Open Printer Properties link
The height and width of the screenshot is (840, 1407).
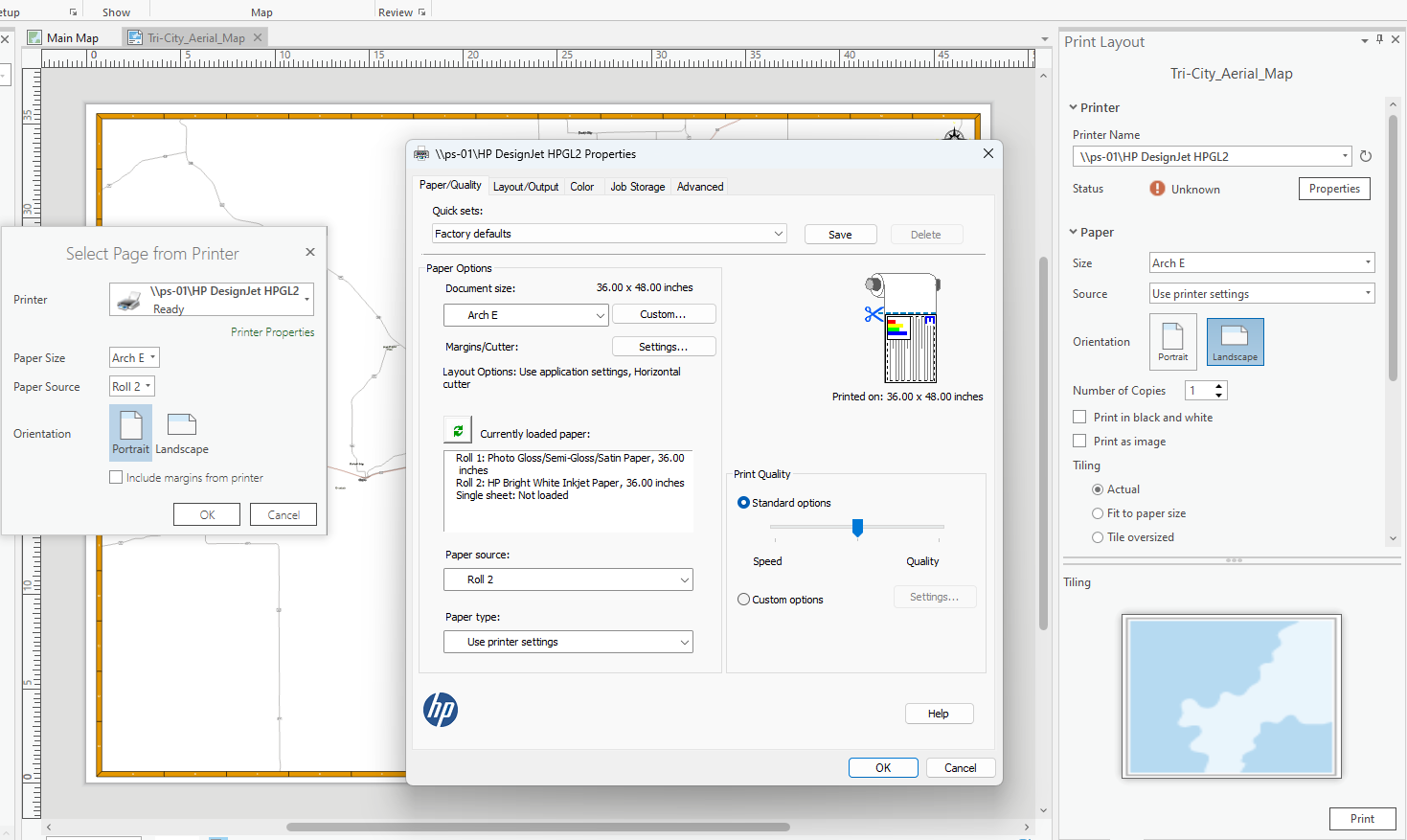click(272, 331)
